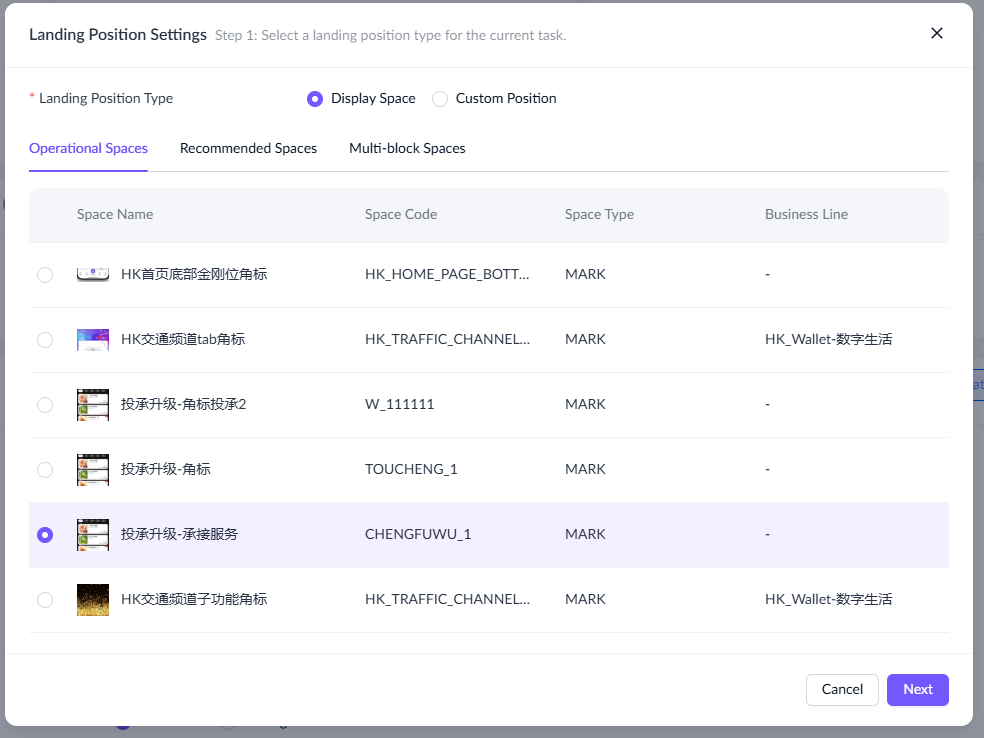Click thumbnail for 投承升级-承接服务
This screenshot has height=738, width=984.
coord(93,535)
